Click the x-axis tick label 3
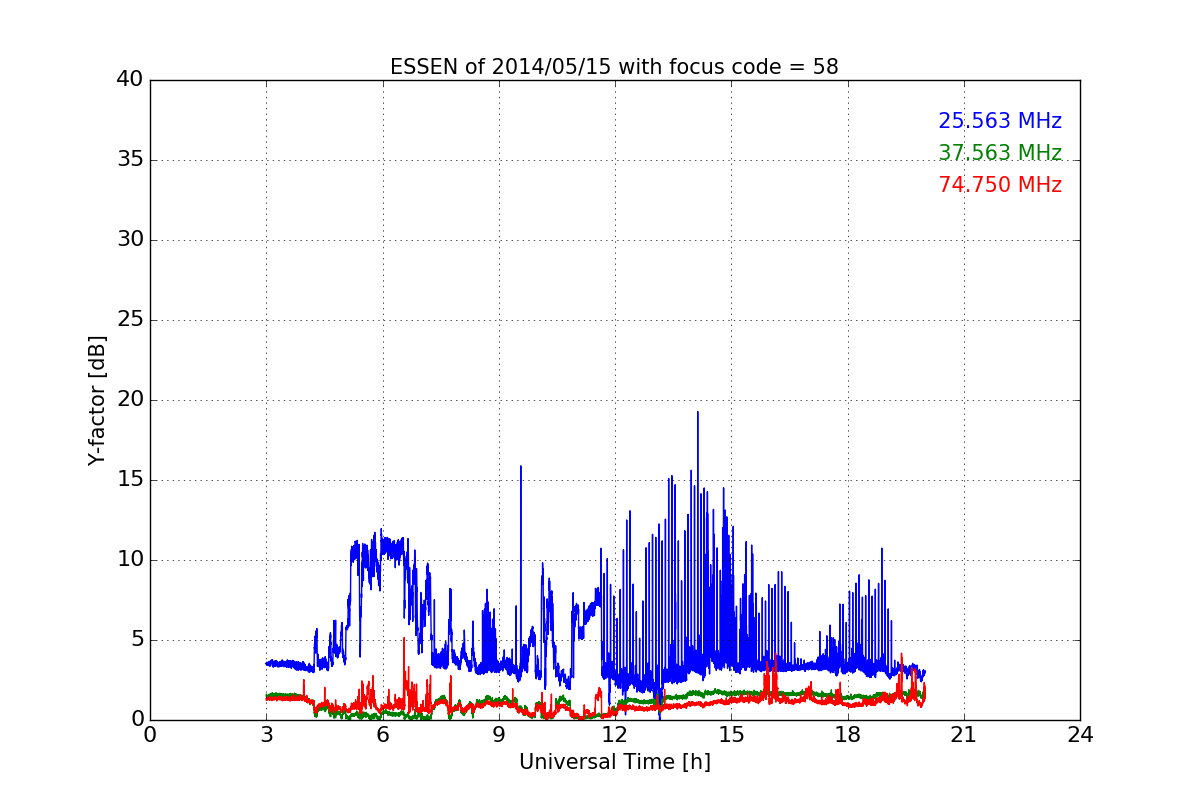 point(266,734)
